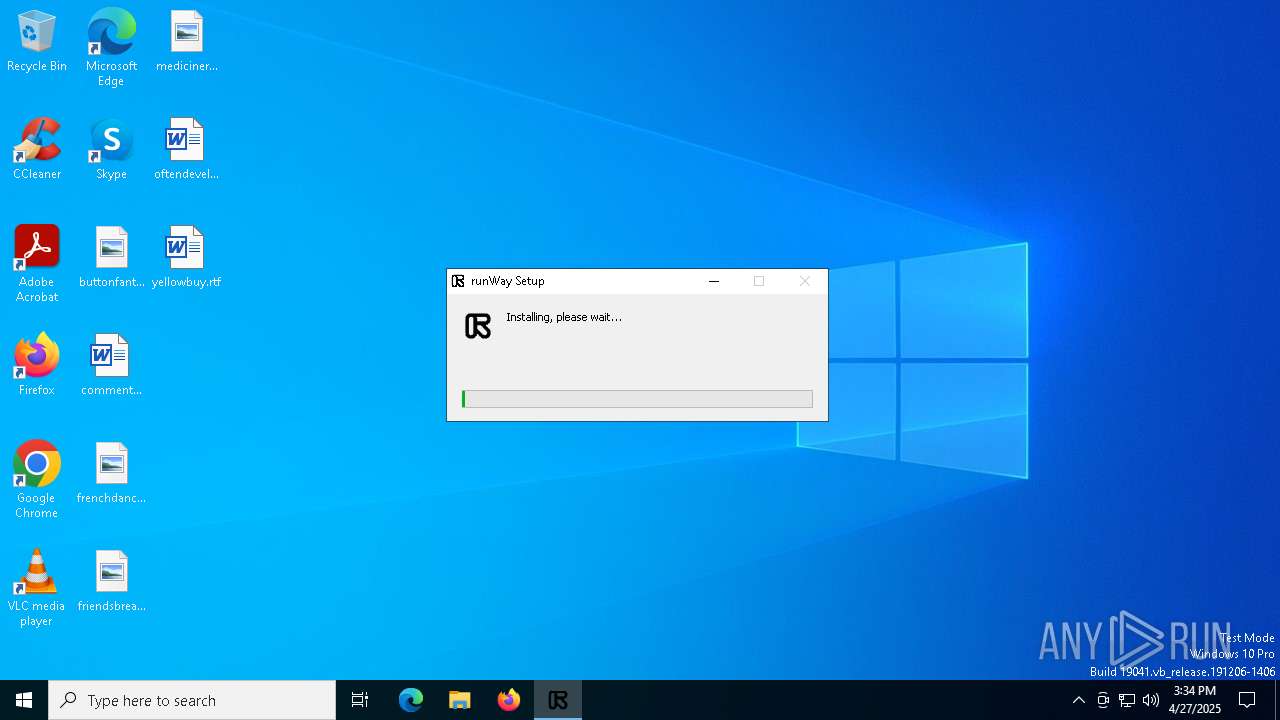The width and height of the screenshot is (1280, 720).
Task: Select the buttonfant... image file icon
Action: (x=111, y=257)
